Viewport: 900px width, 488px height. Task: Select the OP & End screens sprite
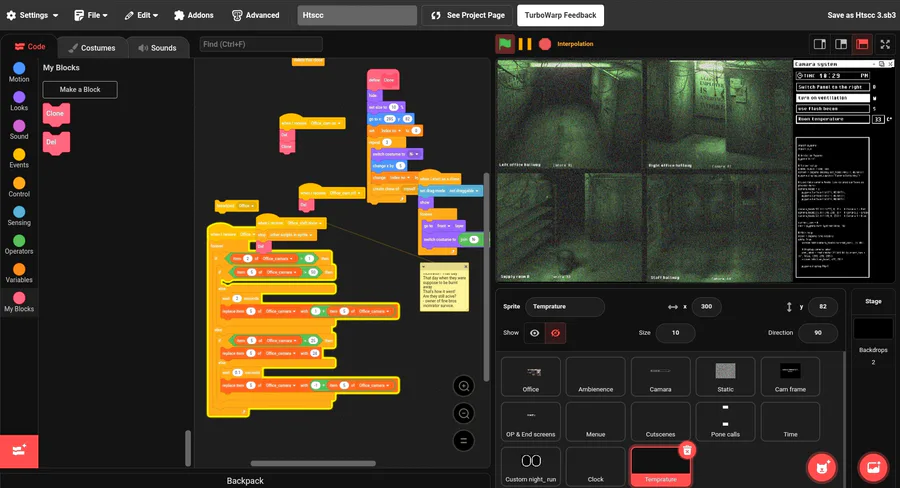point(530,422)
